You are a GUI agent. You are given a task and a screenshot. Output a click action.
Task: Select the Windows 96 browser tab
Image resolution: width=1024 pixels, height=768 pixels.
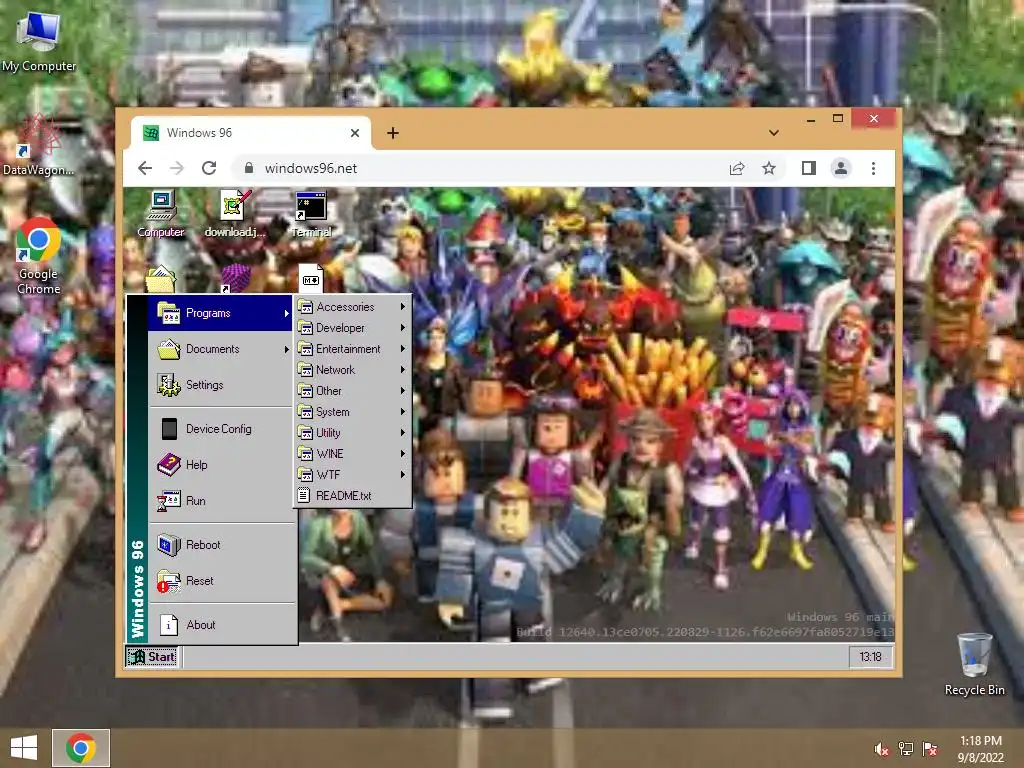coord(251,133)
